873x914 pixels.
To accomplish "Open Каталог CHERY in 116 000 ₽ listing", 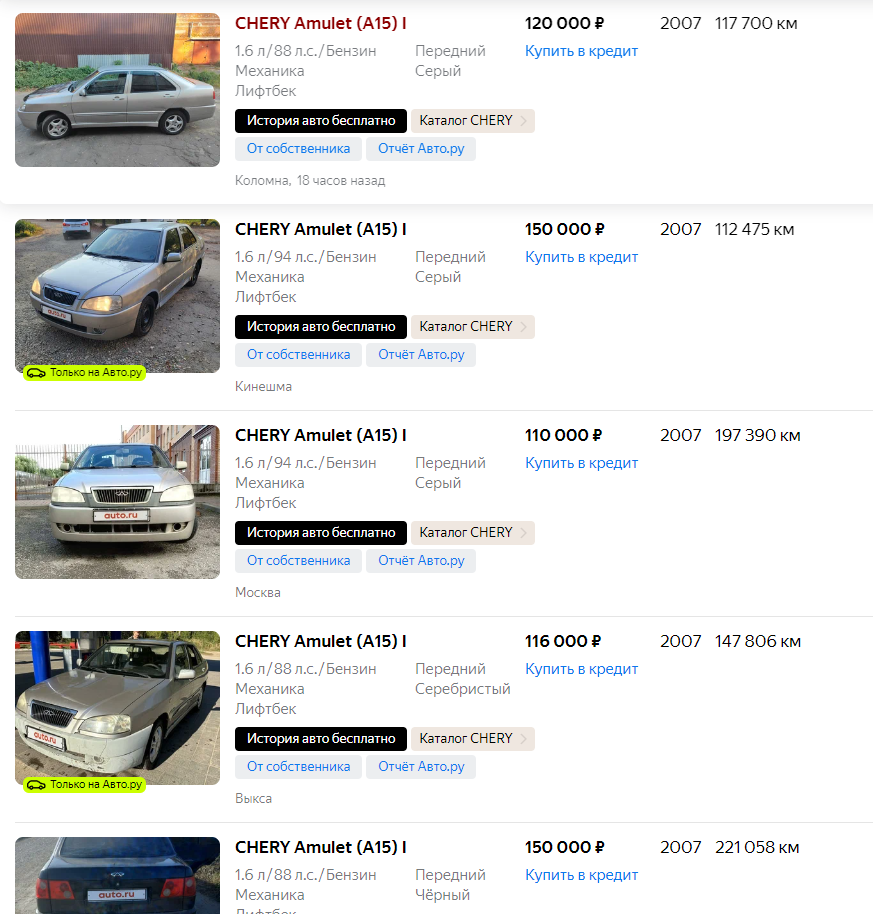I will pos(473,739).
